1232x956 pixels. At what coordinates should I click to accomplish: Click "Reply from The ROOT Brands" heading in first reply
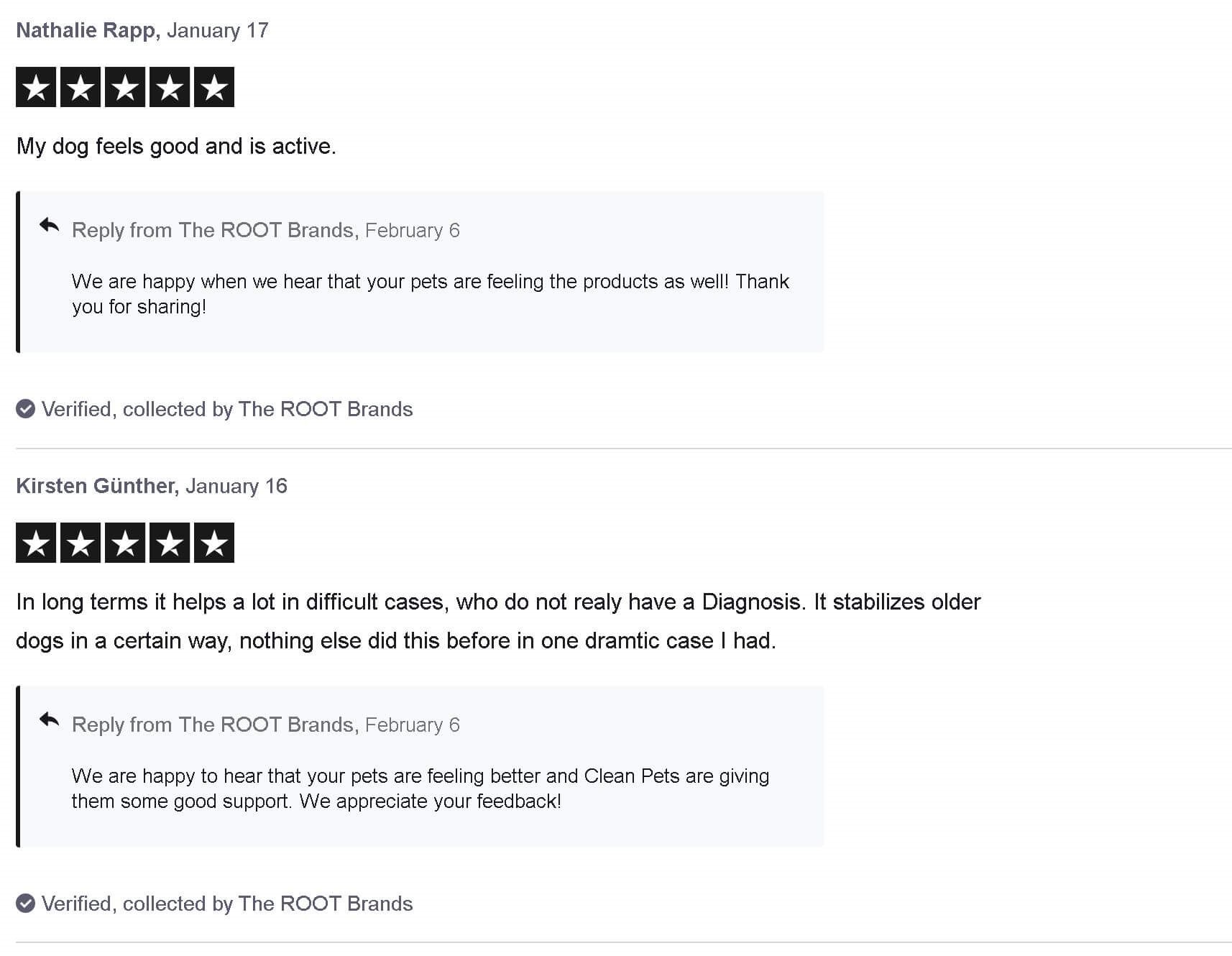(214, 230)
